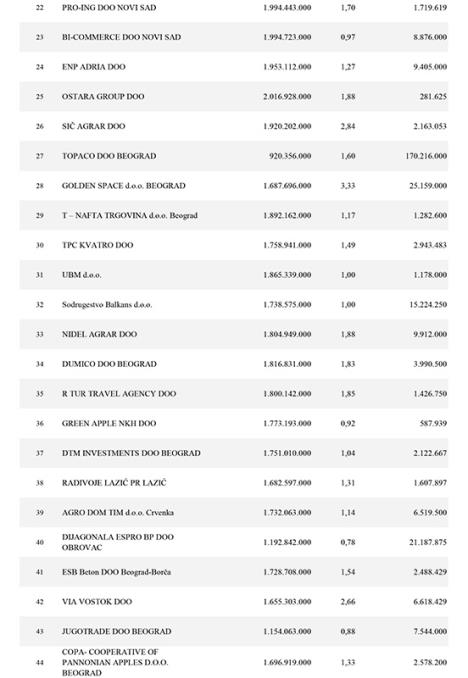Select Sodrugestvo Balkans d.o.o. row

(x=234, y=305)
